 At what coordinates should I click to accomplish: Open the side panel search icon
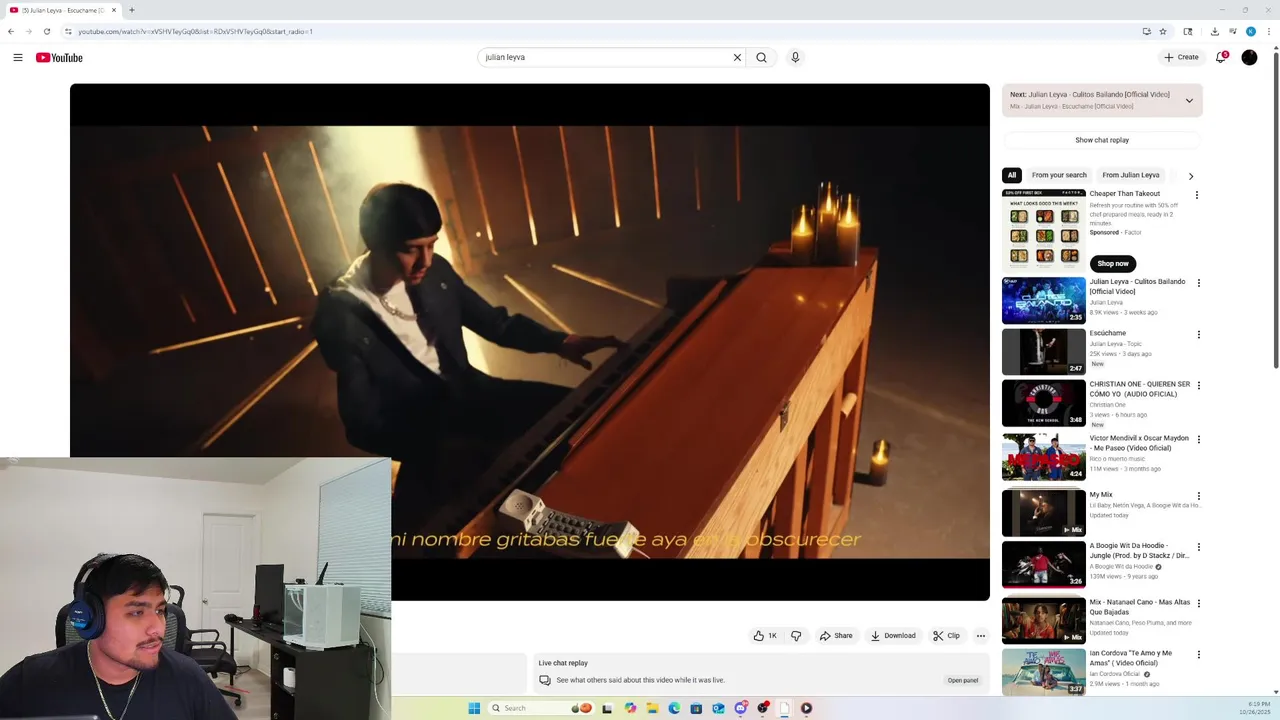(x=1187, y=31)
